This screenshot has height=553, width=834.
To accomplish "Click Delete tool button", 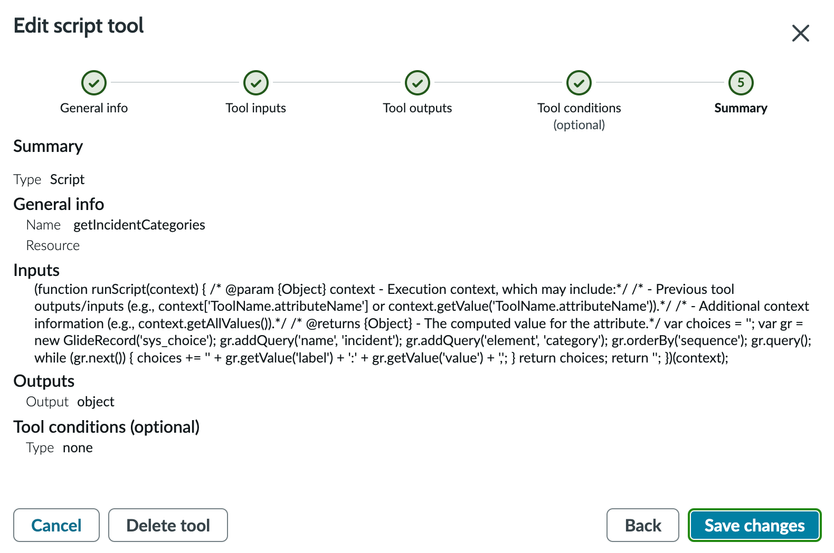I will coord(168,525).
